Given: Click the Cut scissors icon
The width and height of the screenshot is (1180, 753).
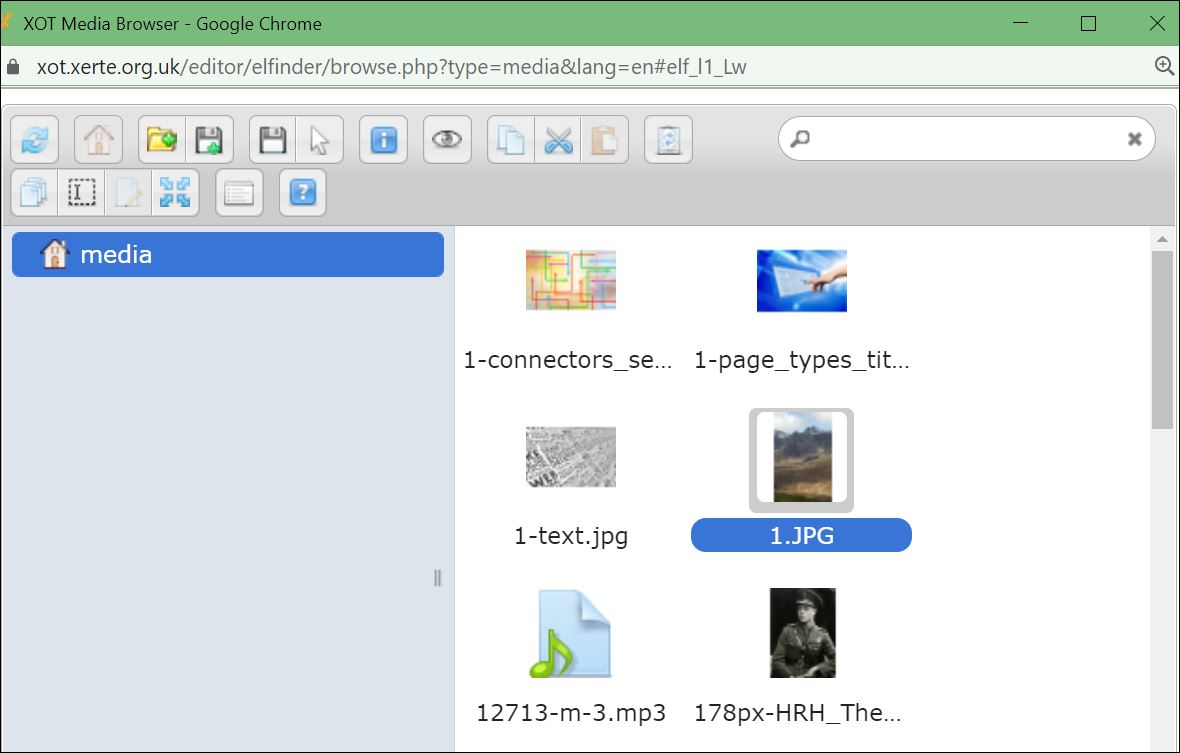Looking at the screenshot, I should coord(558,140).
